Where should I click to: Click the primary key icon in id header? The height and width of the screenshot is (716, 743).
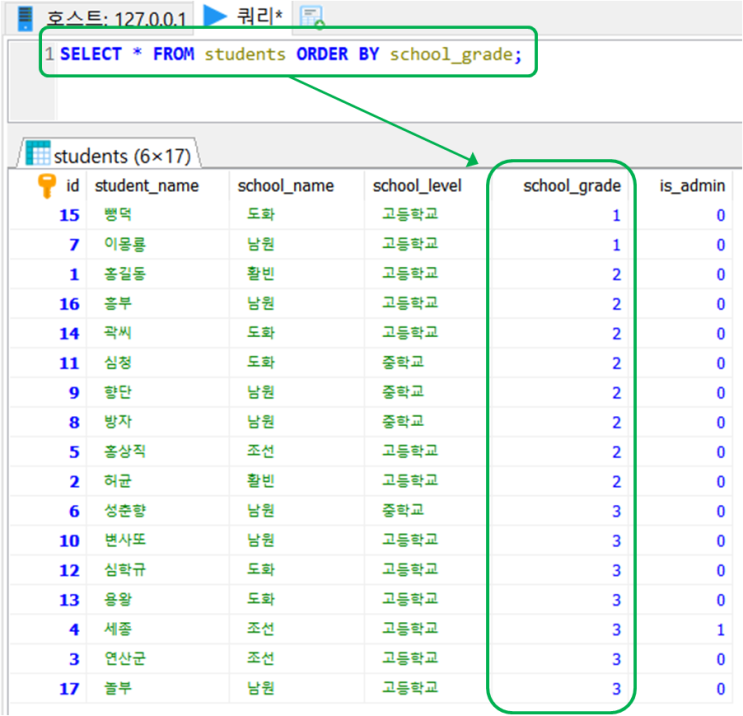click(46, 186)
